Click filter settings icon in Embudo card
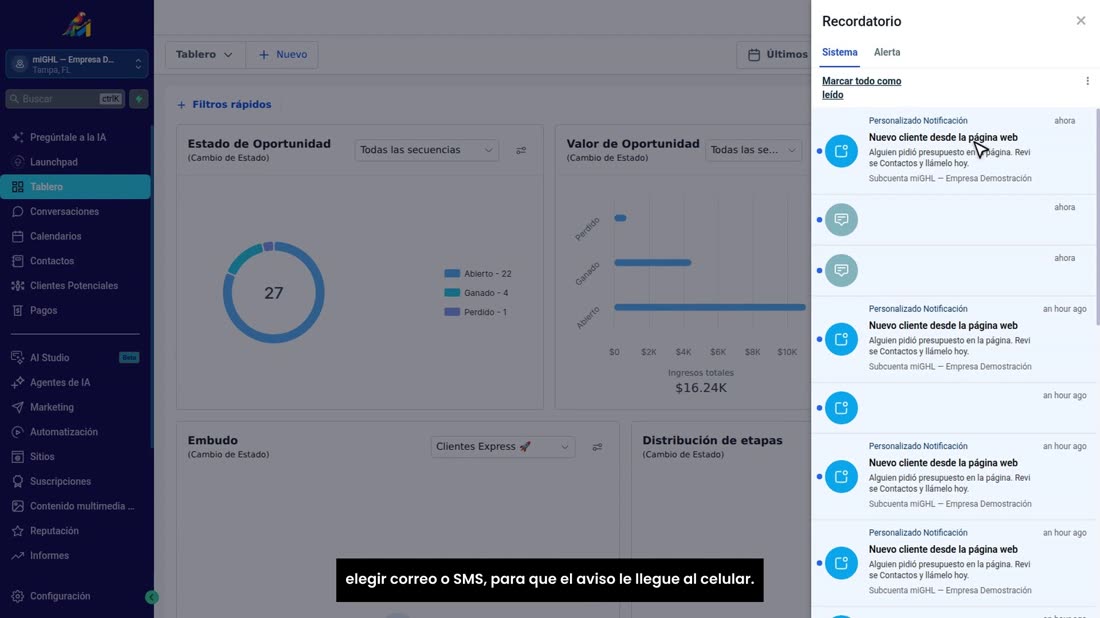Viewport: 1100px width, 618px height. point(597,447)
